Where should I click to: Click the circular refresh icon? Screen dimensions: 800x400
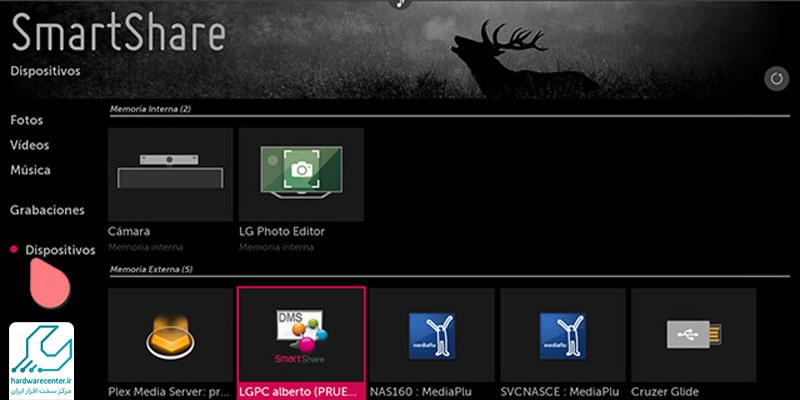coord(777,79)
